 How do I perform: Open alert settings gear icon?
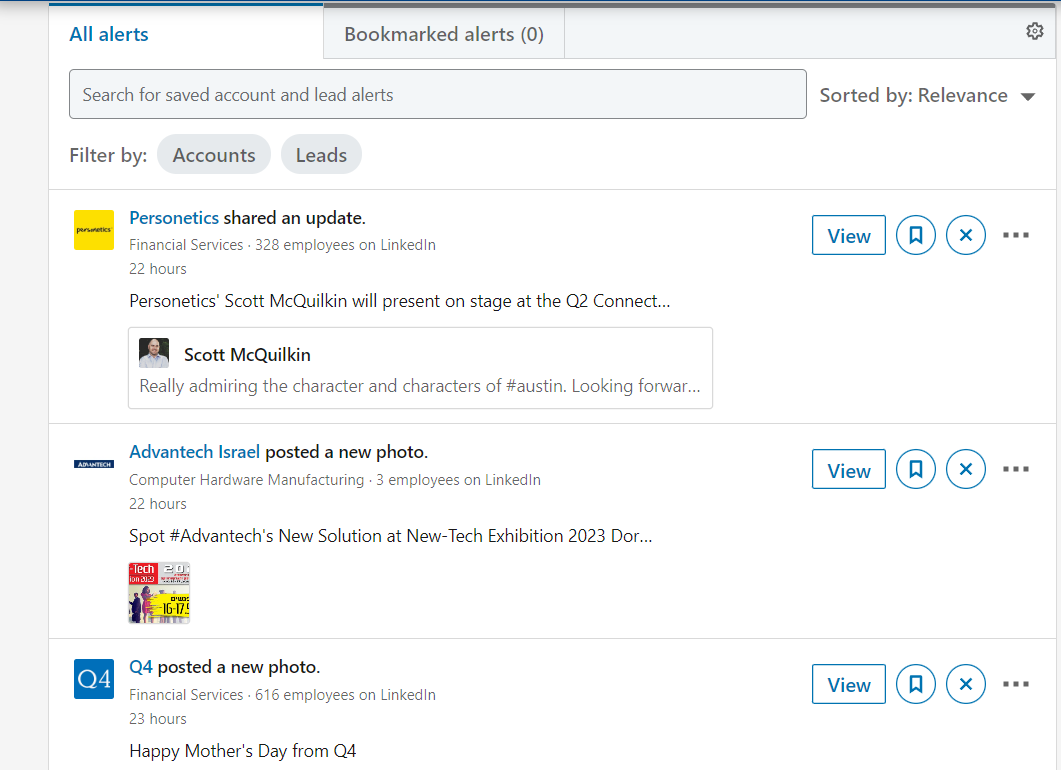(1034, 31)
